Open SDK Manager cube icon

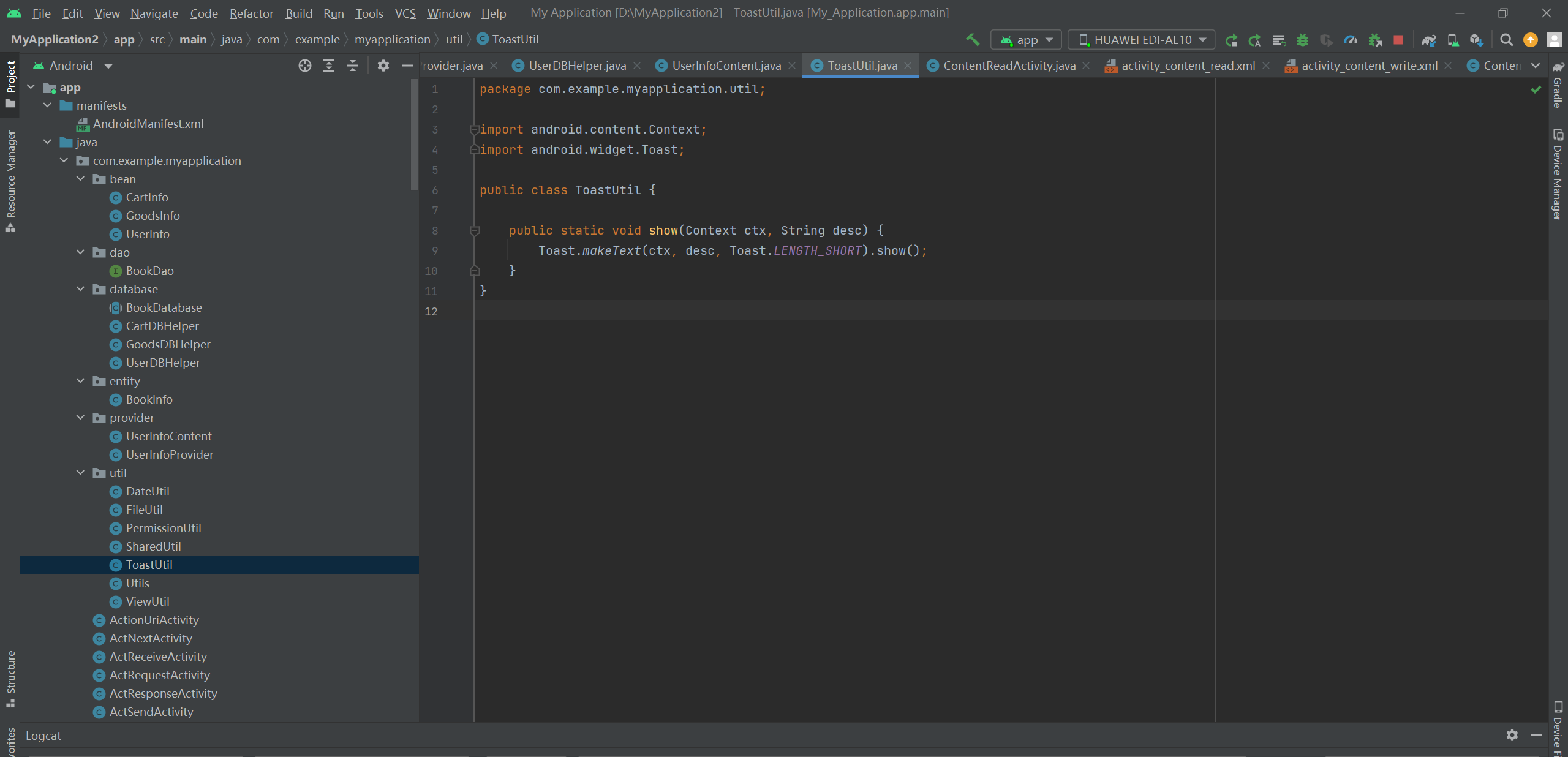(x=1476, y=40)
